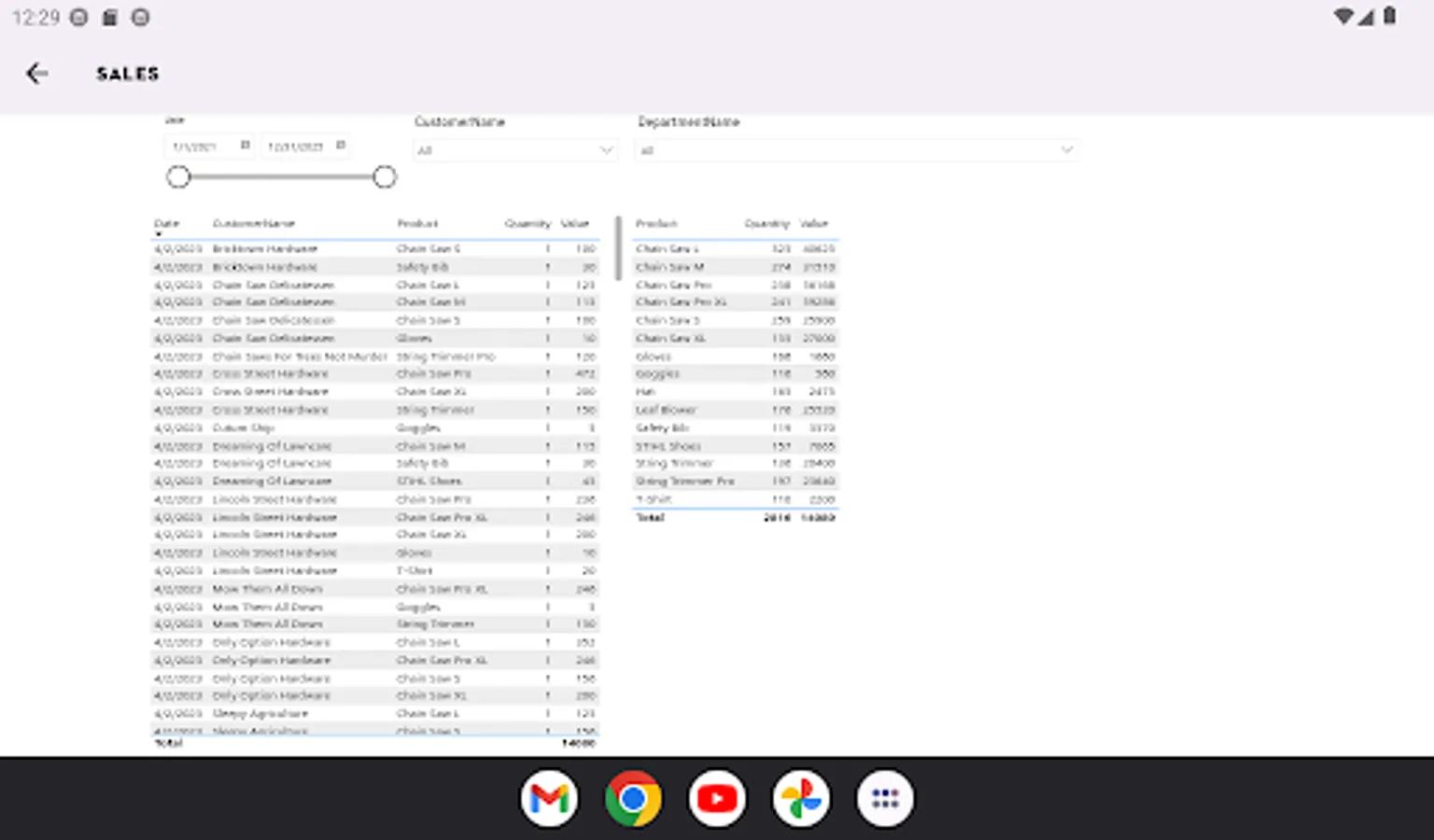Sort sales table by Quantity header

click(x=527, y=224)
